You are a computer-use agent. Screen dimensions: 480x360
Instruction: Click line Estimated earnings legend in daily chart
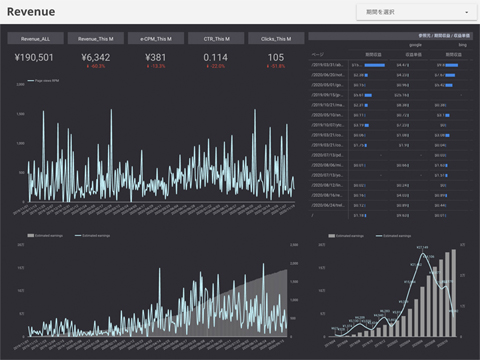(x=92, y=236)
